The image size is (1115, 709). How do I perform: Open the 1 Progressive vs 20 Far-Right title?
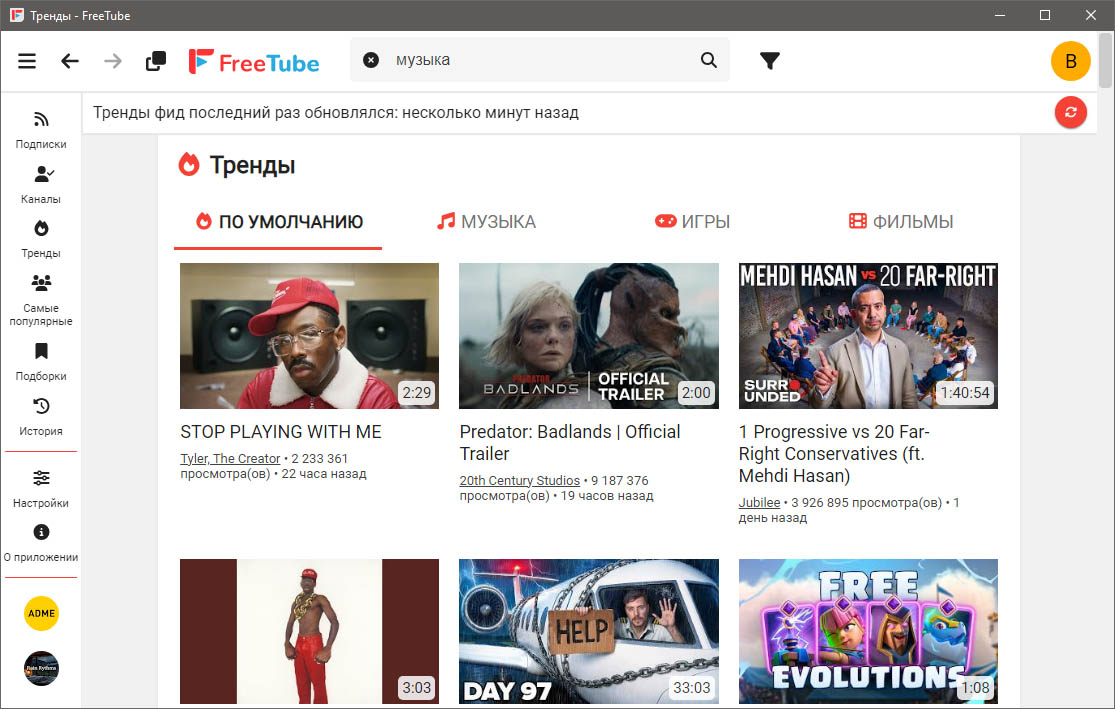pos(834,454)
